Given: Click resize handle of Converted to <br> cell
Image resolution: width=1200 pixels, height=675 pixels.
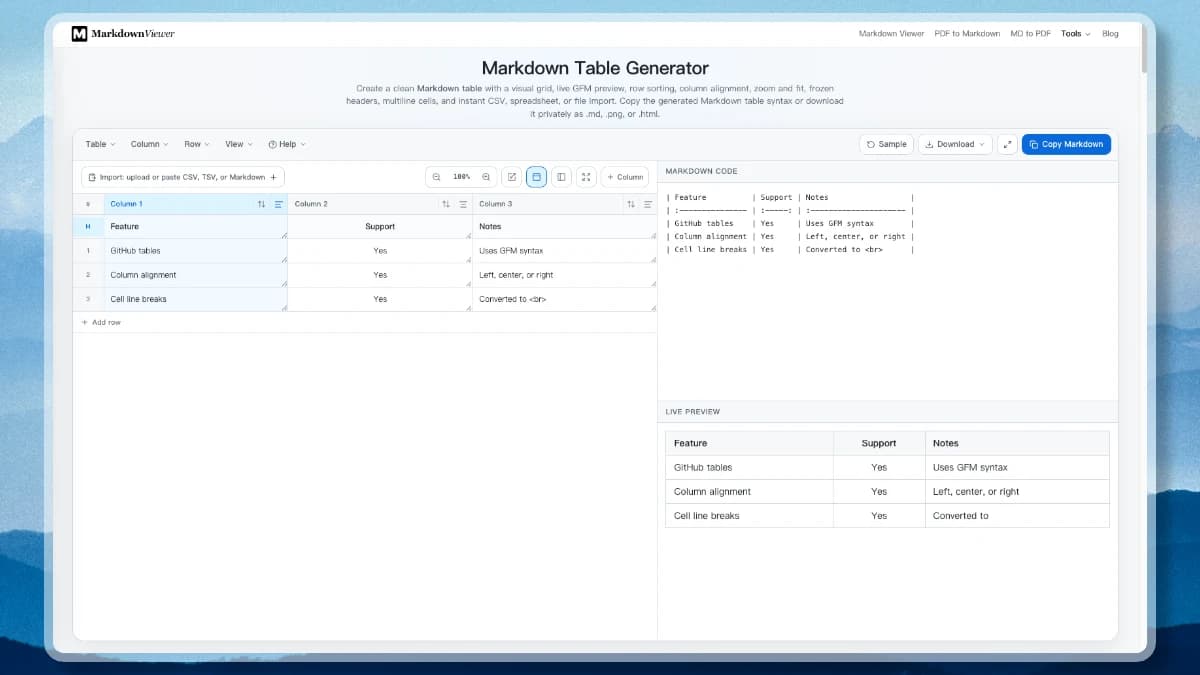Looking at the screenshot, I should click(653, 308).
